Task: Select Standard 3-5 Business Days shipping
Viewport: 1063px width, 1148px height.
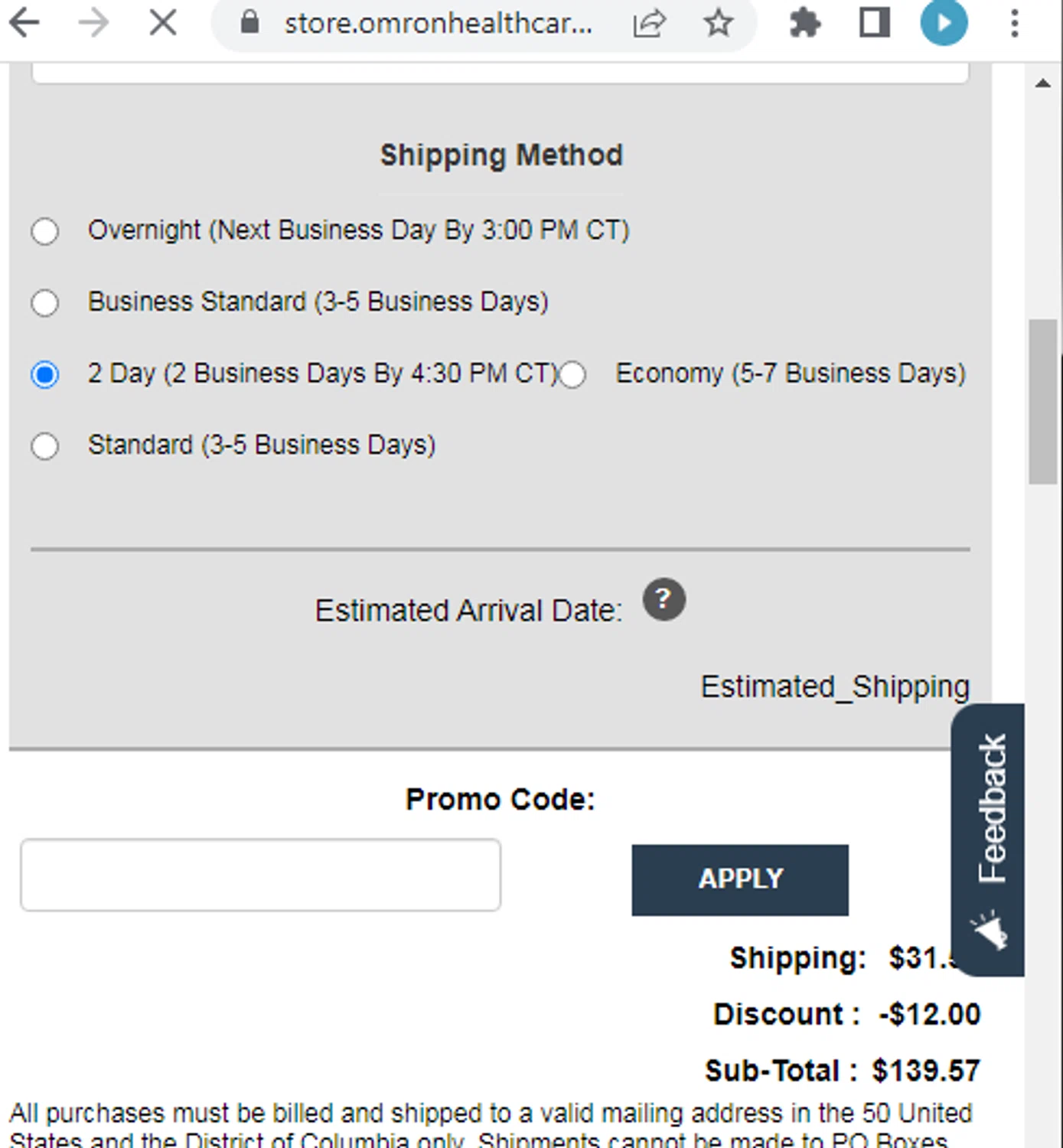Action: [x=45, y=445]
